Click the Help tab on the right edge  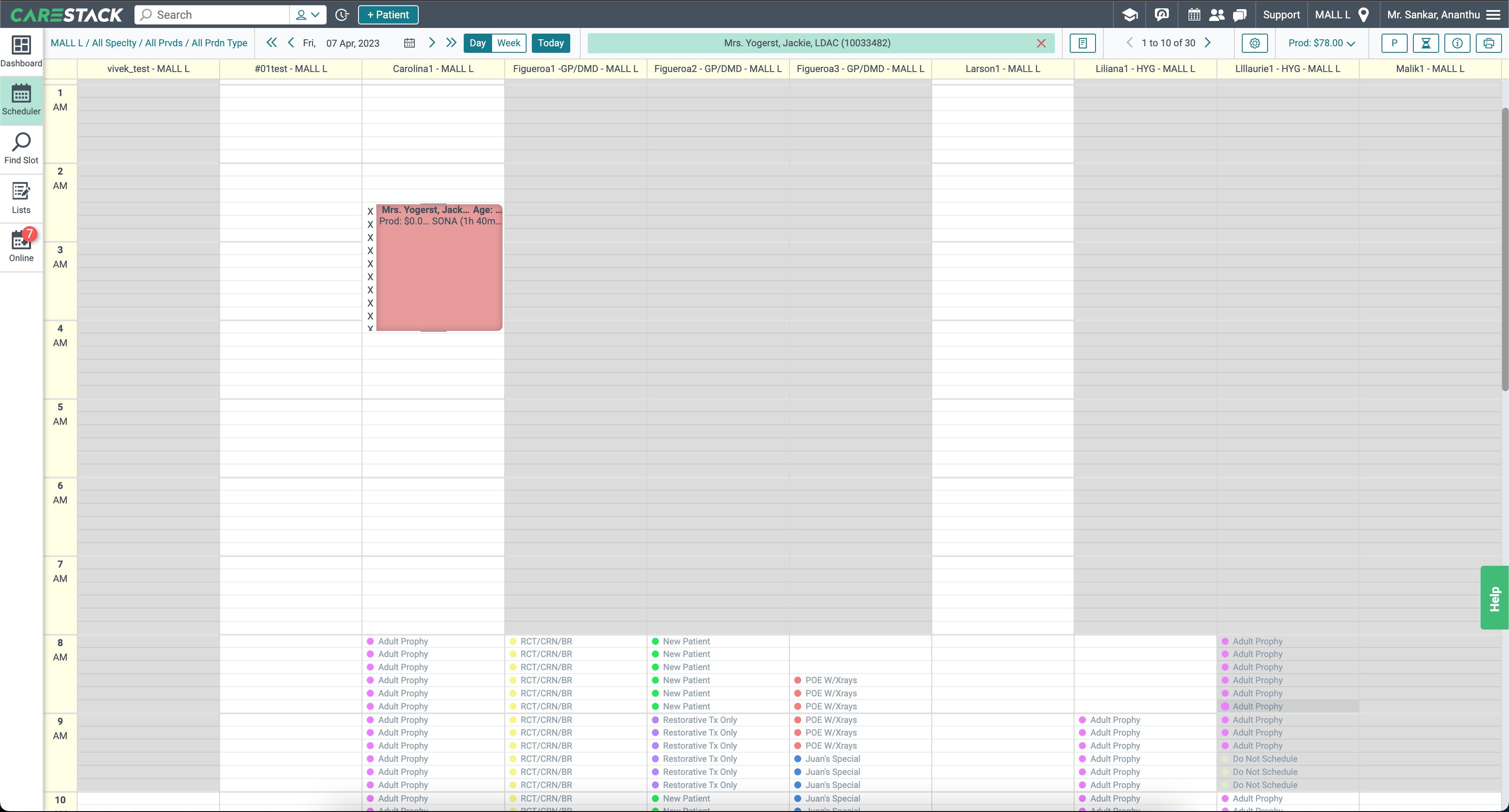[x=1494, y=598]
